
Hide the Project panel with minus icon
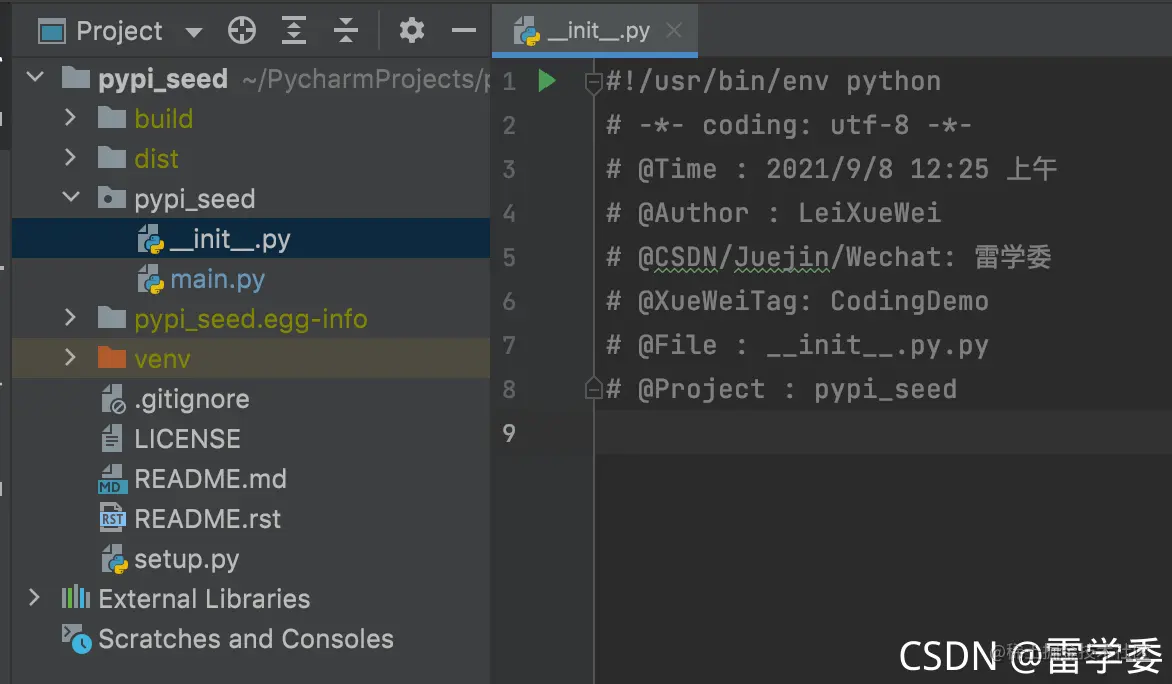[463, 31]
